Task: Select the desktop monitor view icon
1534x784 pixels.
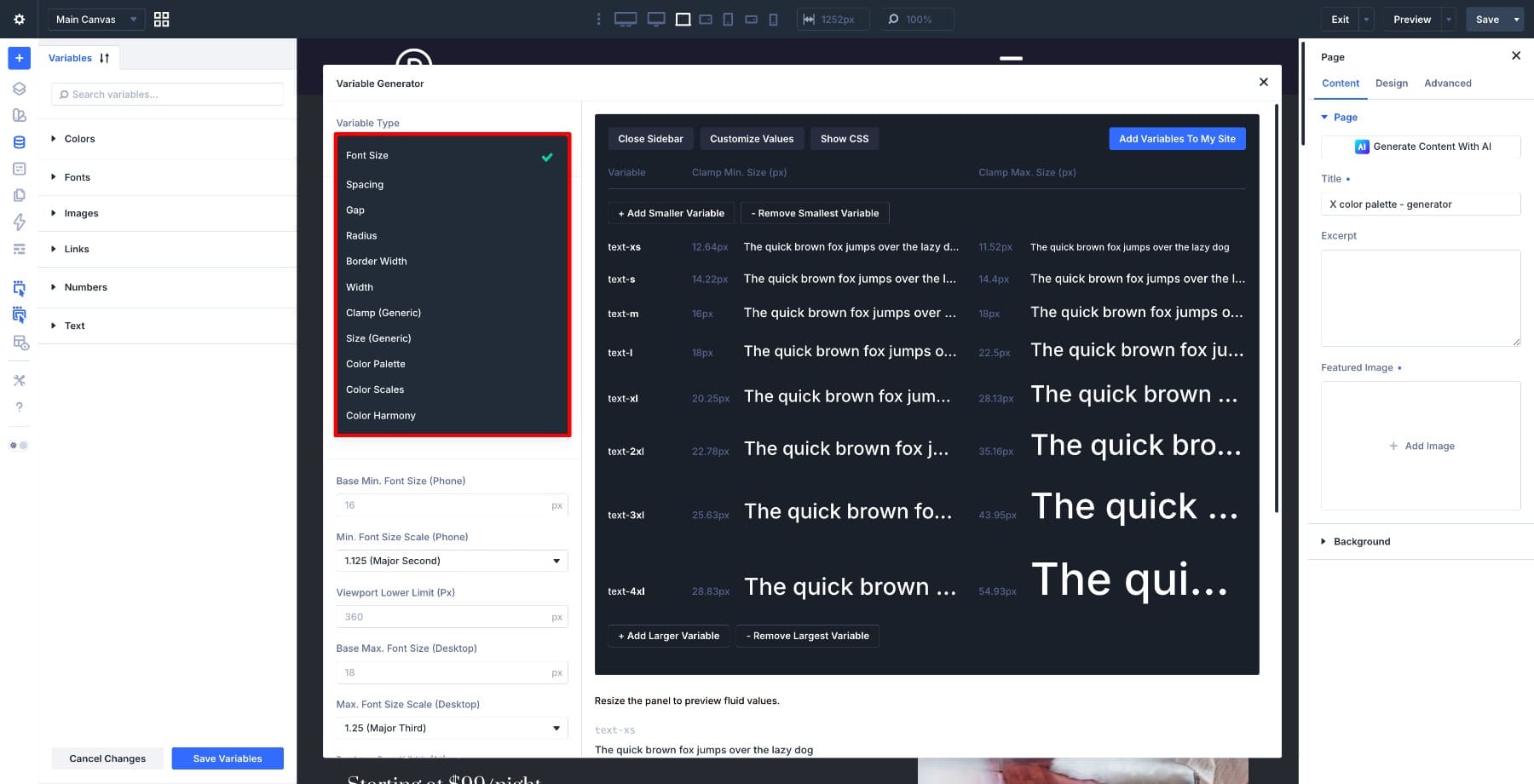Action: coord(656,19)
